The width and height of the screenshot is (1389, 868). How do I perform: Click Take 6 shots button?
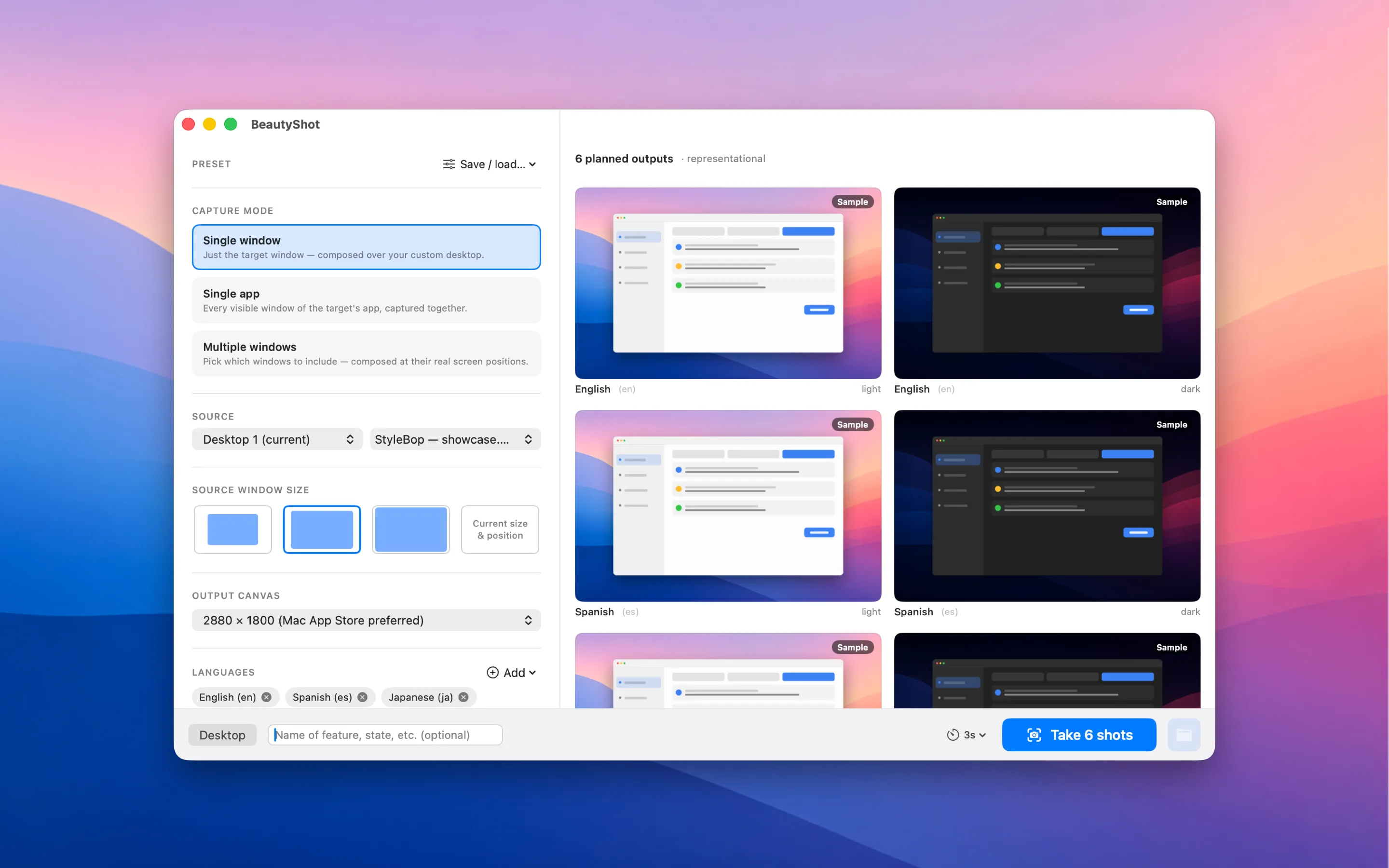pos(1079,735)
